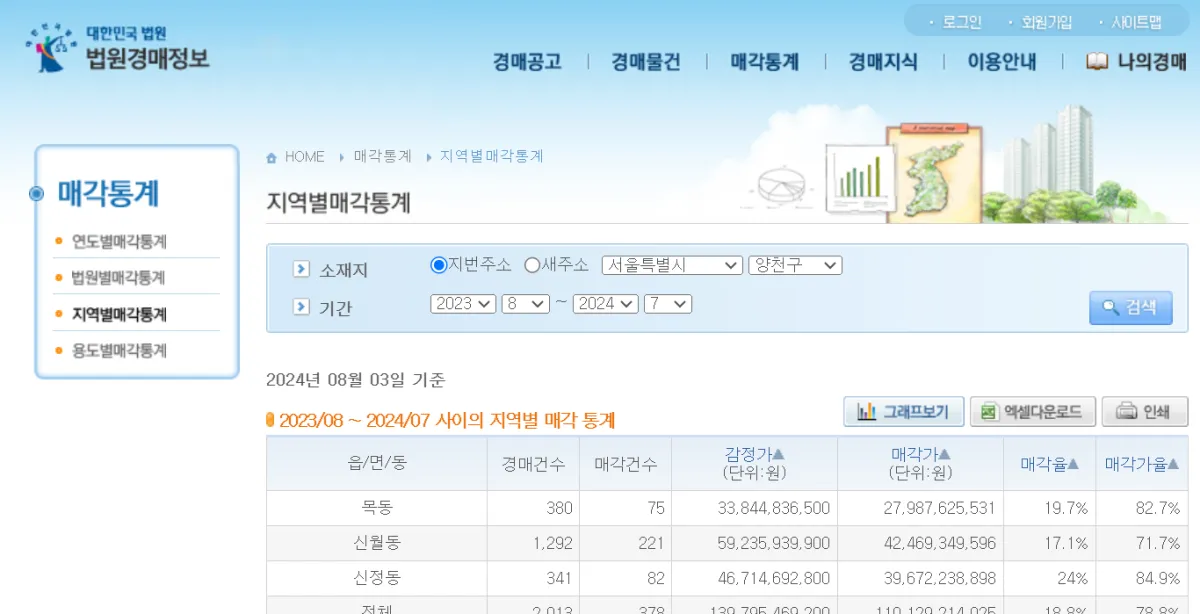
Task: Click the 로그인 link at top right
Action: [x=959, y=20]
